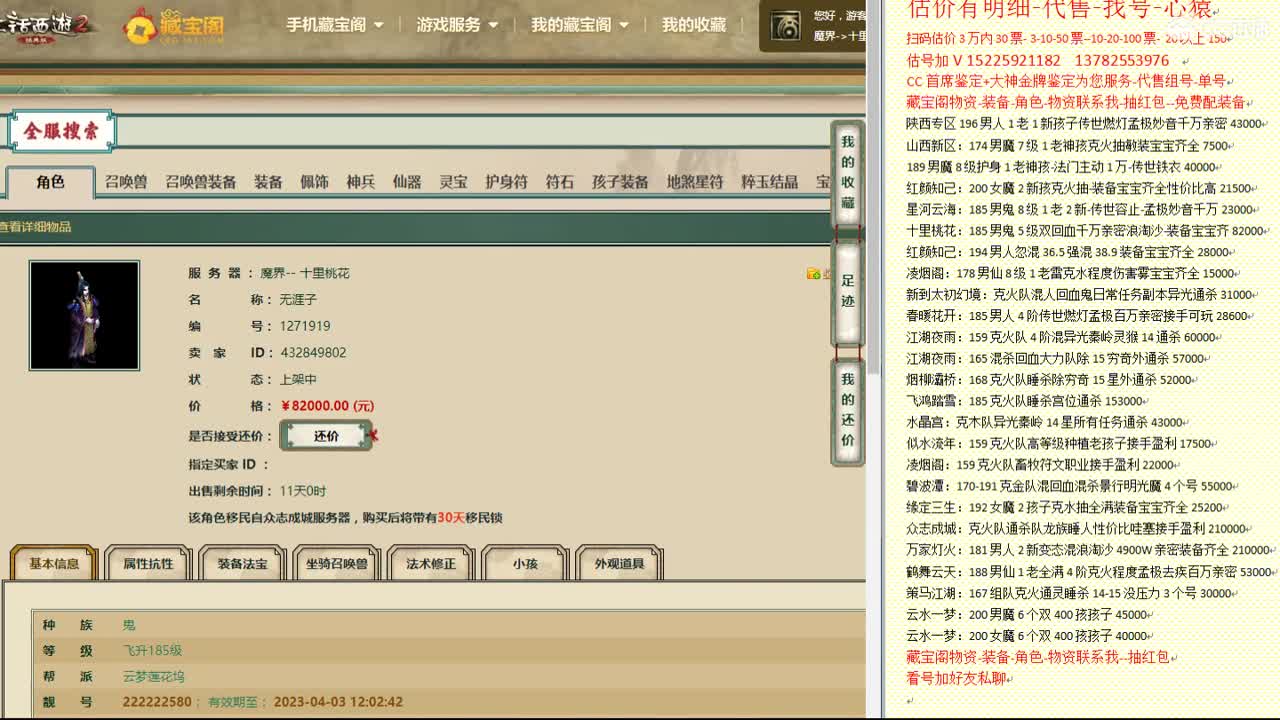Open the 我的藏宝阁 dropdown menu

coord(580,25)
